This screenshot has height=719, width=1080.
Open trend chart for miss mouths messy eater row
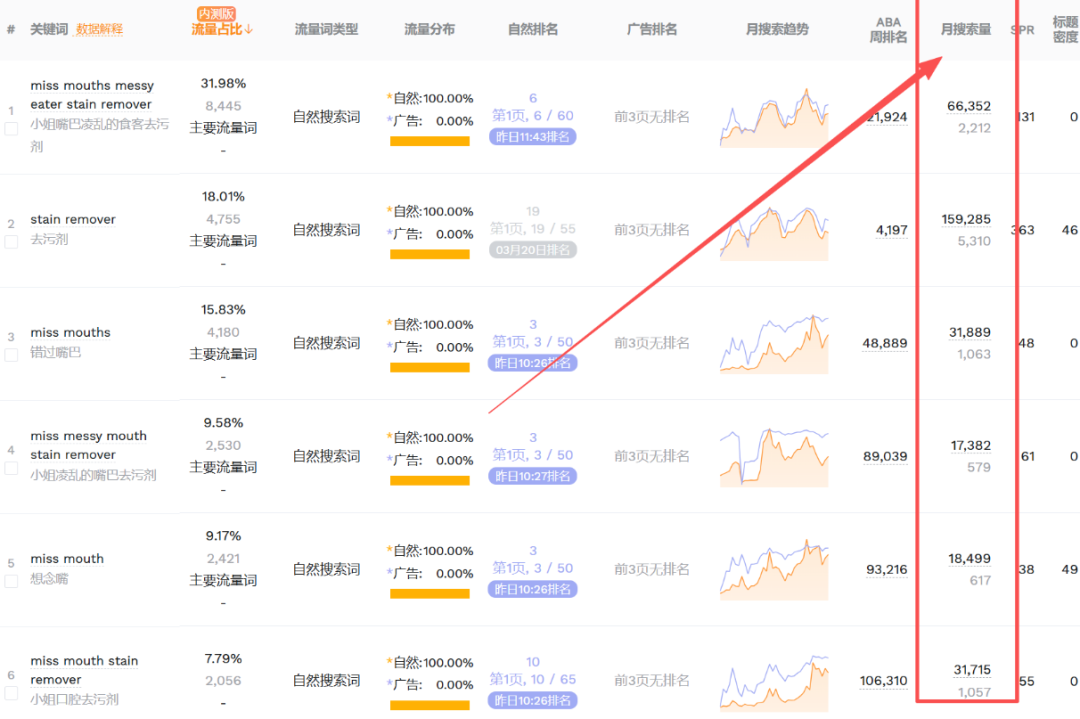click(774, 118)
